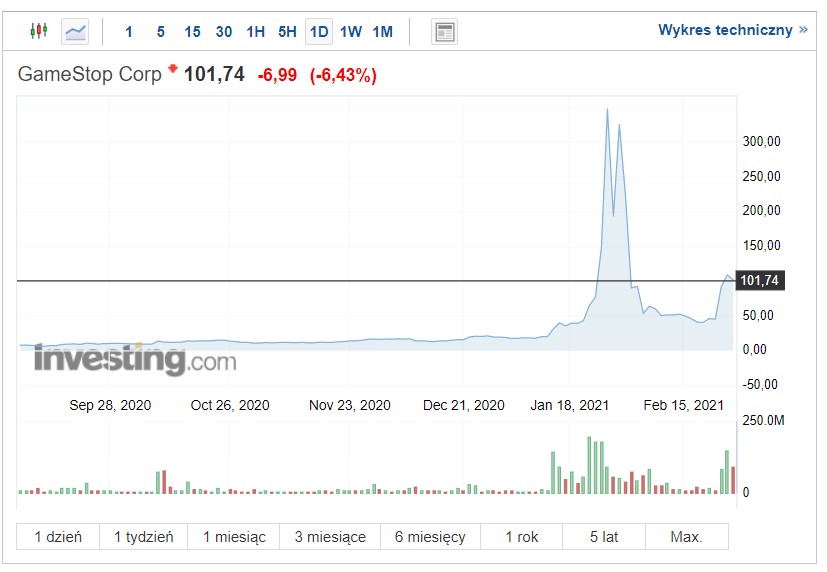Click the Feb 15, 2021 axis label
The width and height of the screenshot is (827, 572).
[x=684, y=405]
